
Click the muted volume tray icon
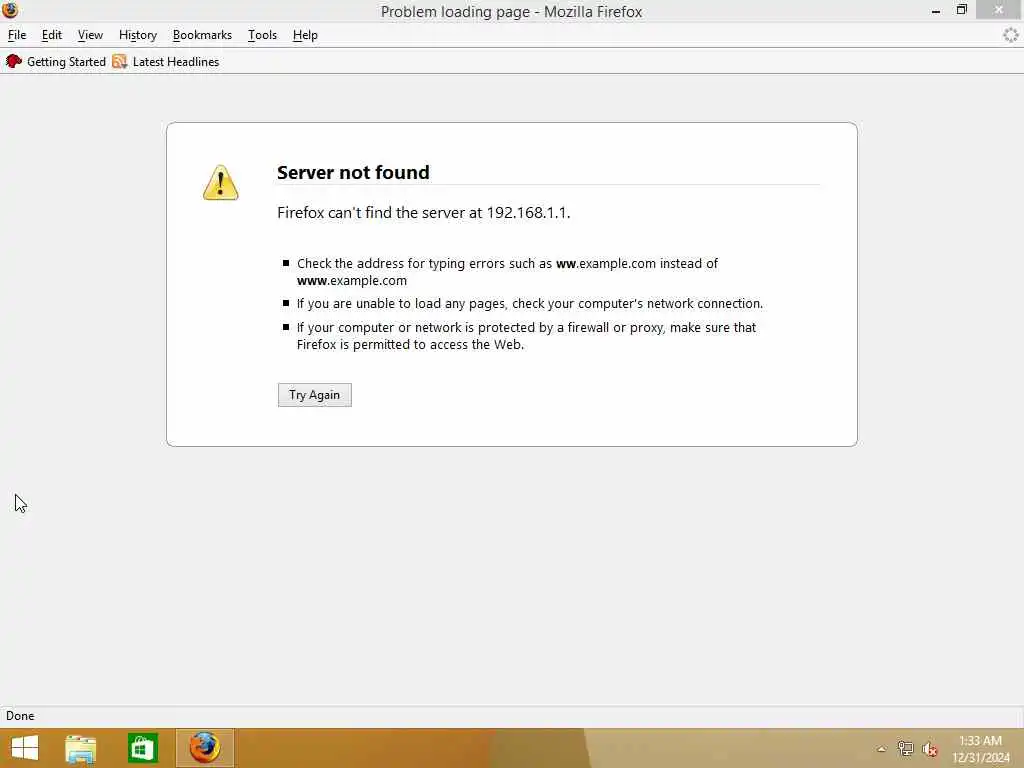point(930,749)
